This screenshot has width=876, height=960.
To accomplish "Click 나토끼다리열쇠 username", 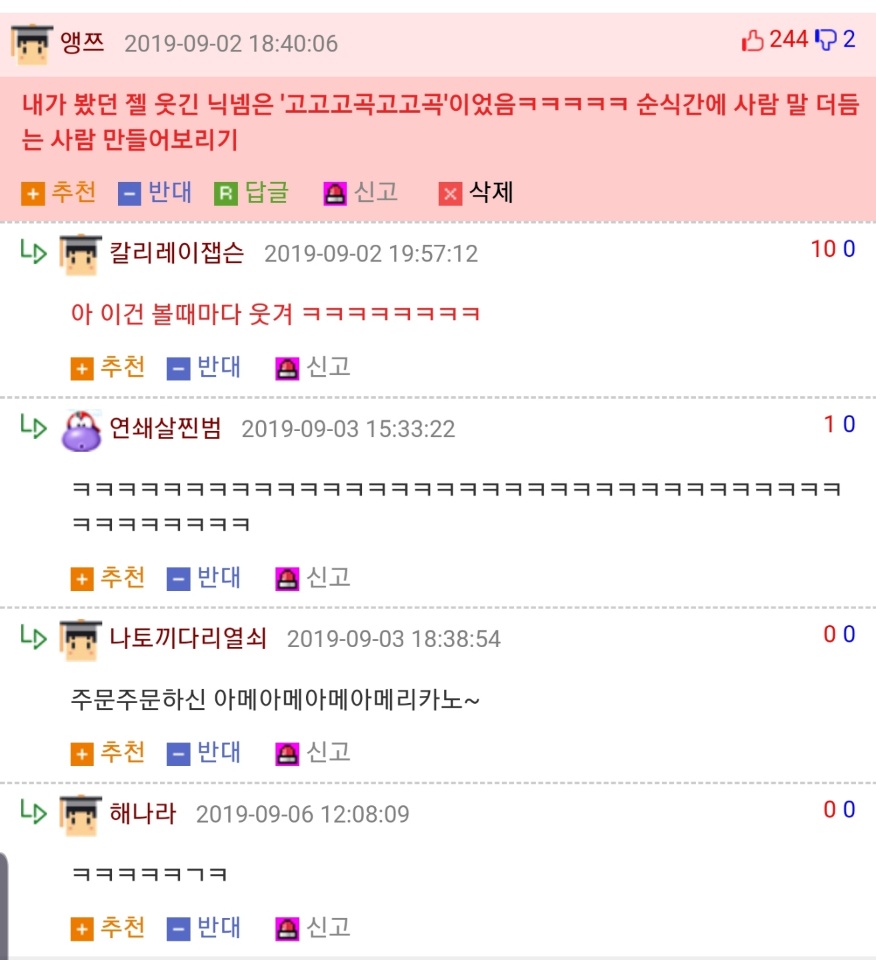I will [x=188, y=638].
